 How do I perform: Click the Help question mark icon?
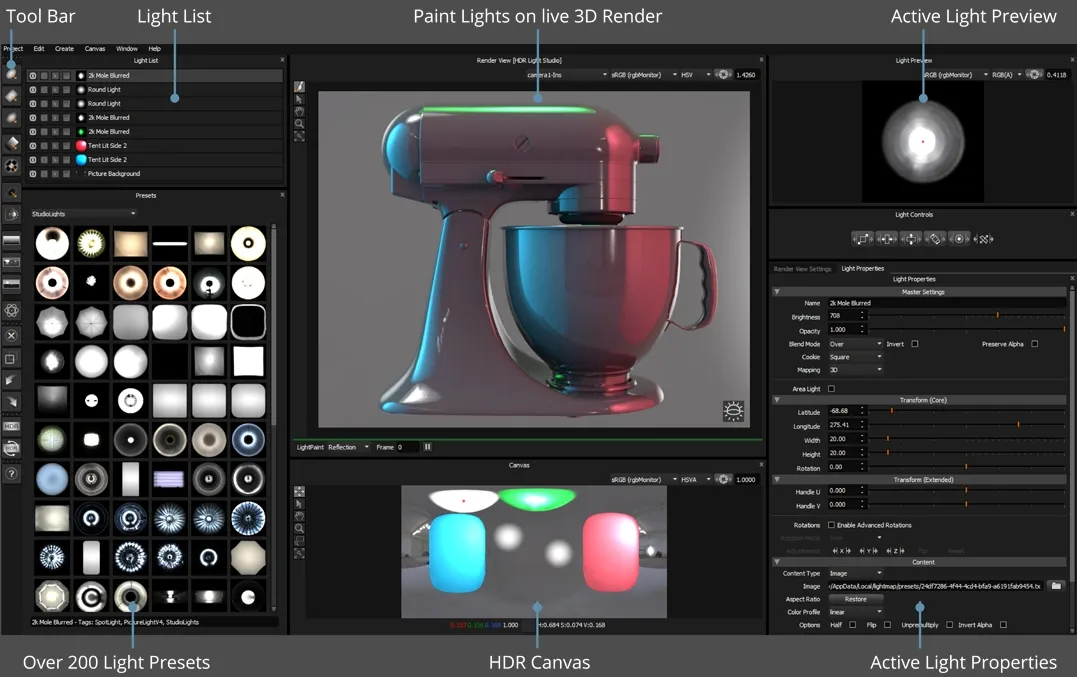pos(12,475)
